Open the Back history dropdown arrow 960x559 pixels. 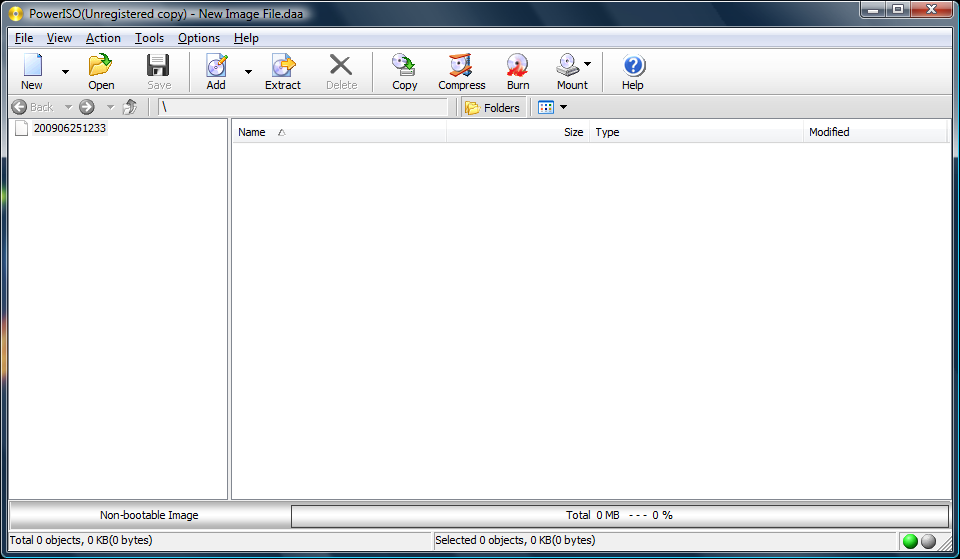pyautogui.click(x=68, y=107)
